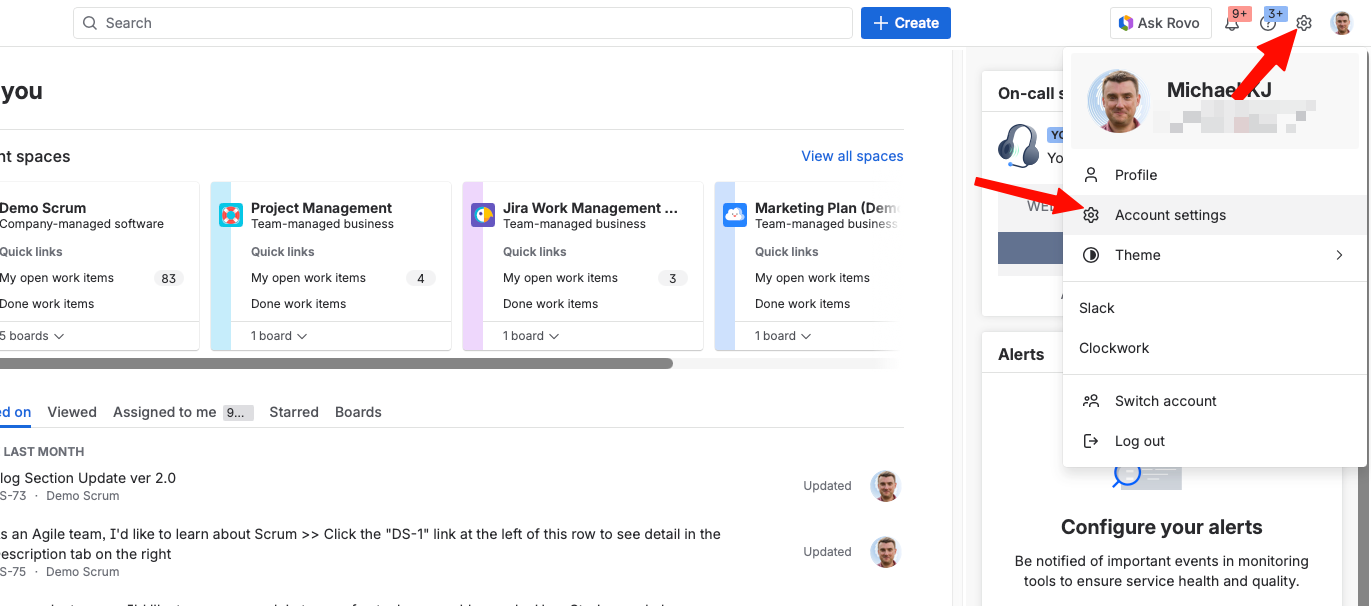
Task: Open the Assigned to me tab
Action: [x=165, y=412]
